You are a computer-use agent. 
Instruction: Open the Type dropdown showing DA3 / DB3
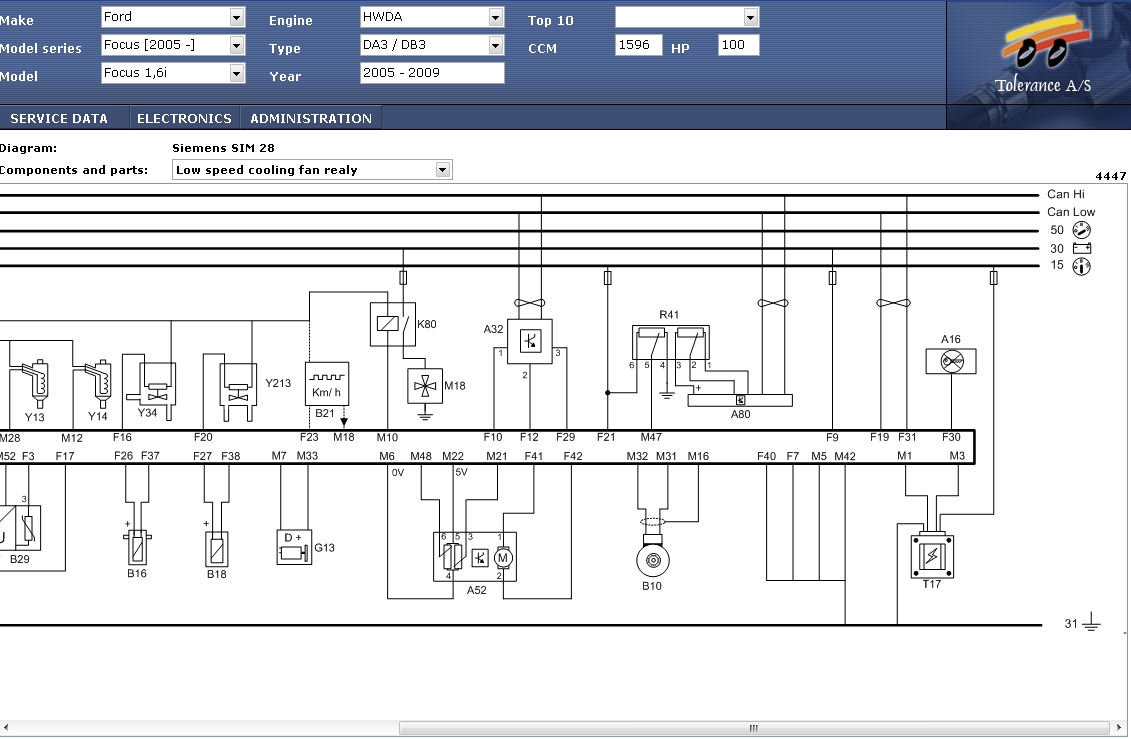point(432,45)
